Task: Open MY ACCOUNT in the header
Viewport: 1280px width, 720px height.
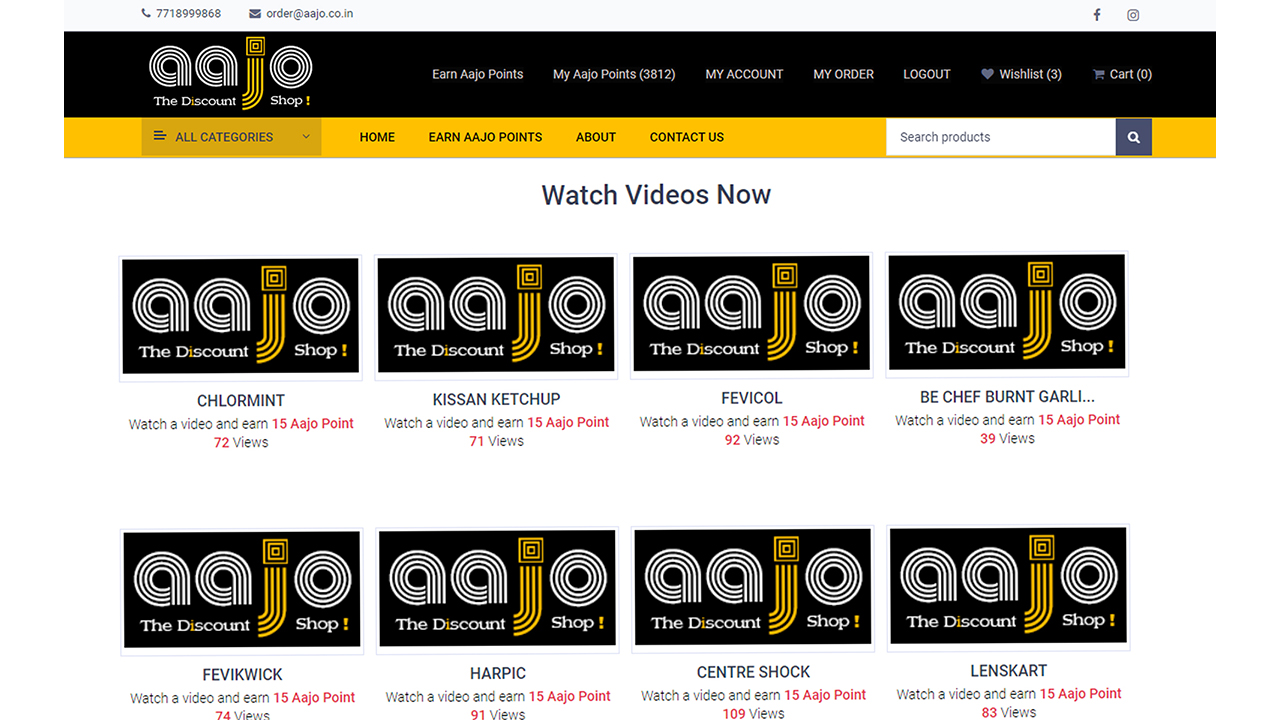Action: (744, 74)
